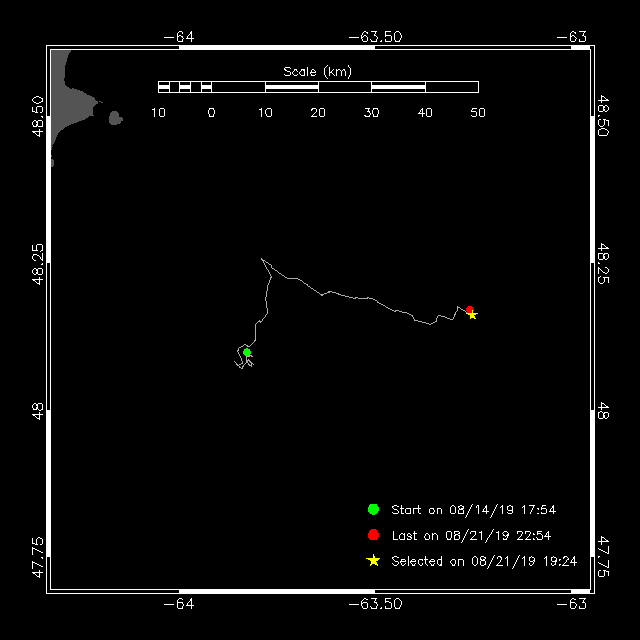Click the red last-position marker on the track
Image resolution: width=640 pixels, height=640 pixels.
(469, 310)
